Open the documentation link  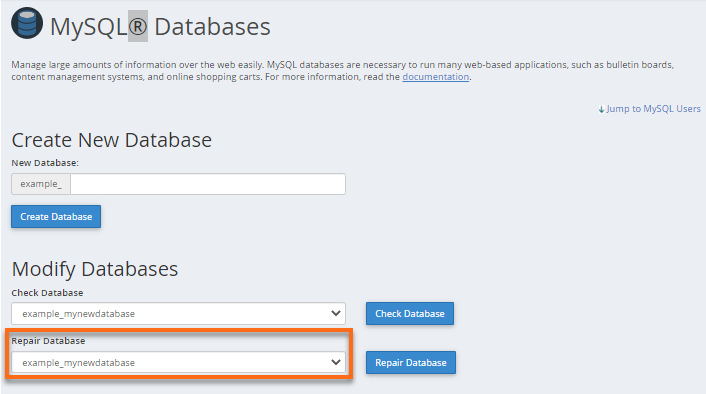(x=435, y=77)
